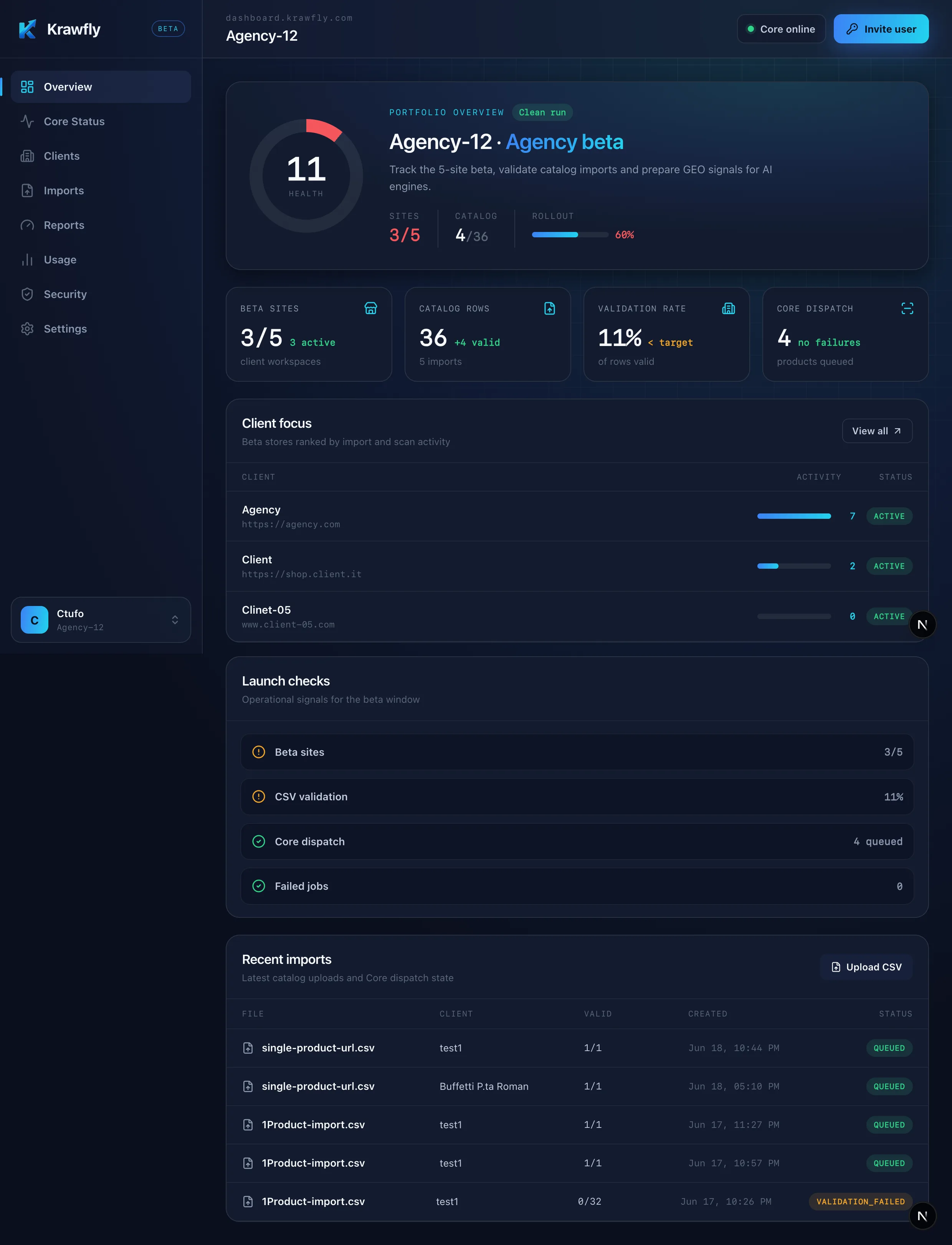This screenshot has height=1245, width=952.
Task: Click the Imports file icon in sidebar
Action: tap(27, 190)
